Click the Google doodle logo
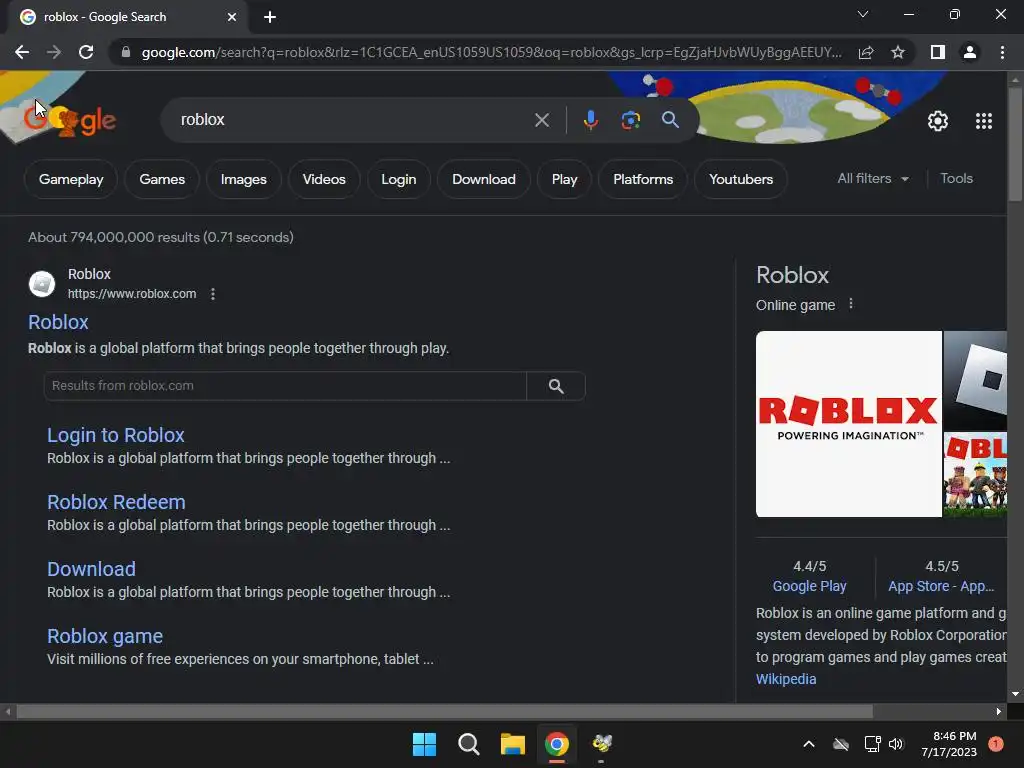This screenshot has height=768, width=1024. click(x=70, y=120)
